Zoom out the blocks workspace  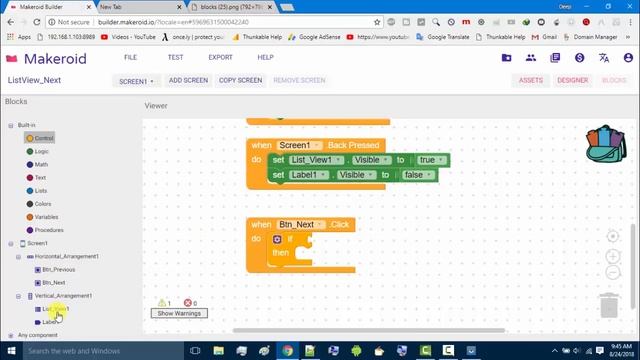612,272
